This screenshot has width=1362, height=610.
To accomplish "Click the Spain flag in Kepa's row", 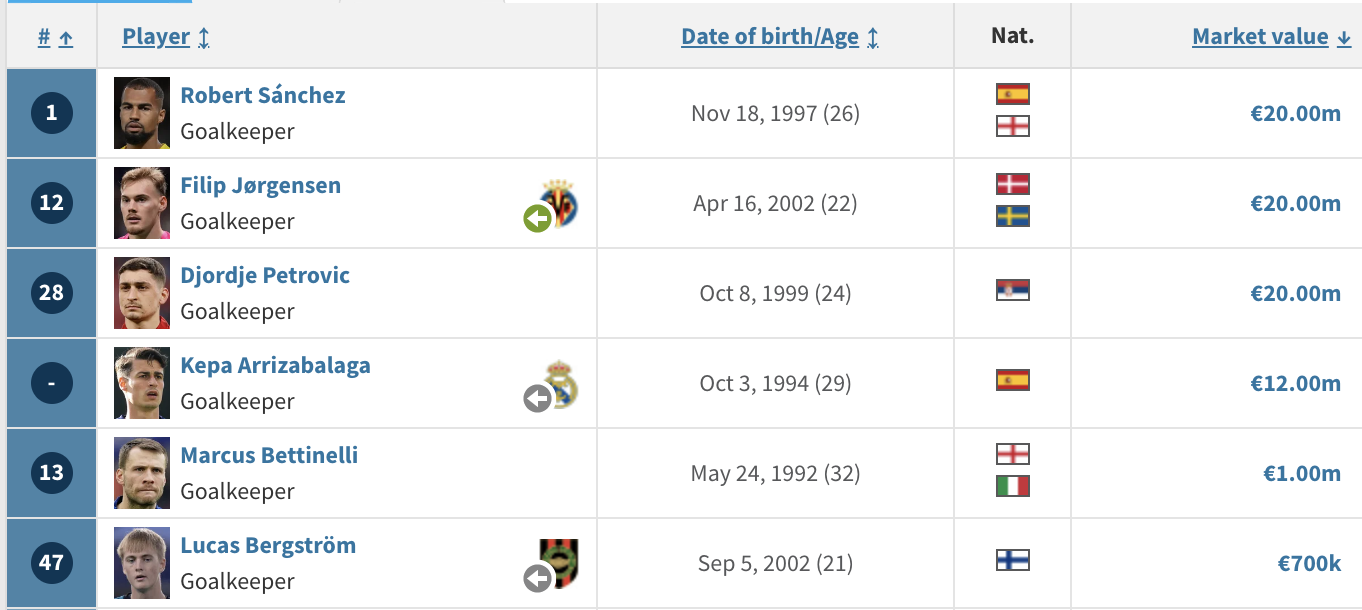I will 1013,380.
